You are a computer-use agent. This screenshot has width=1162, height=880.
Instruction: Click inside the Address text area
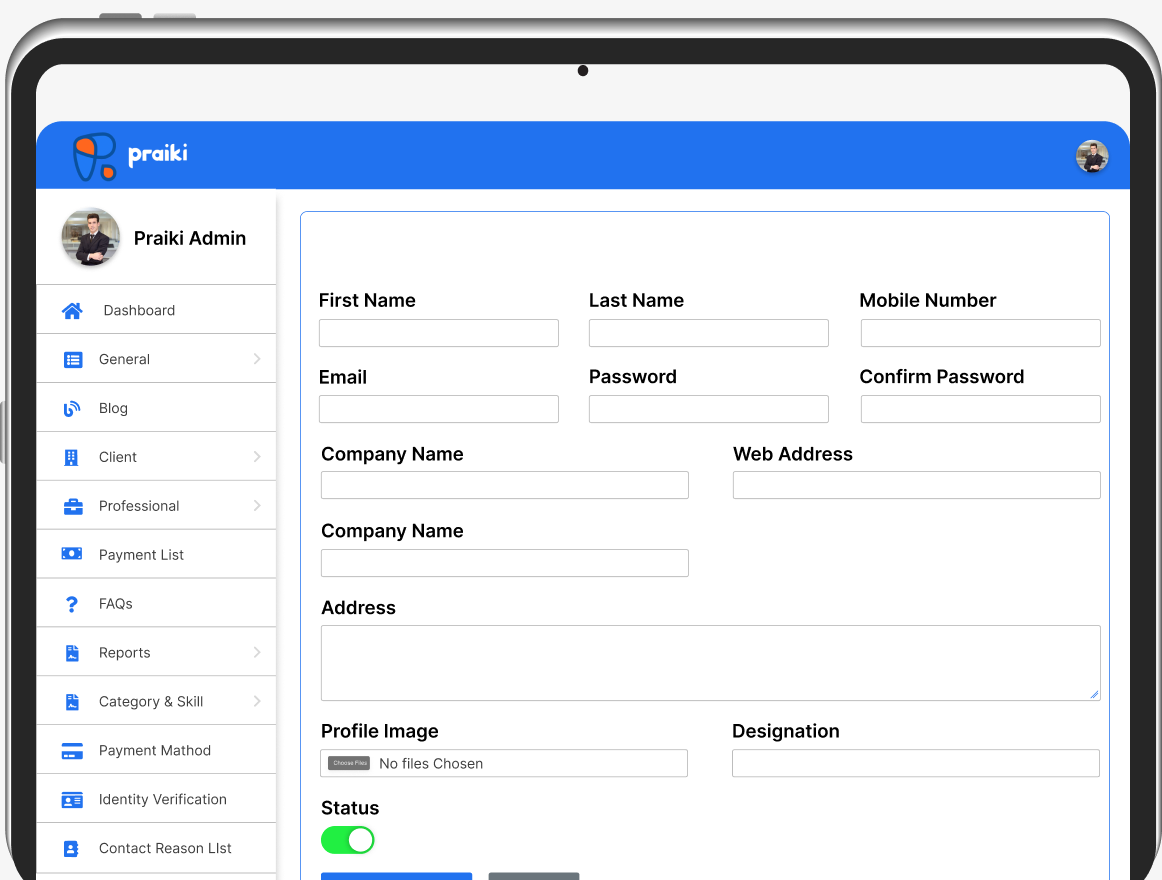pos(711,663)
